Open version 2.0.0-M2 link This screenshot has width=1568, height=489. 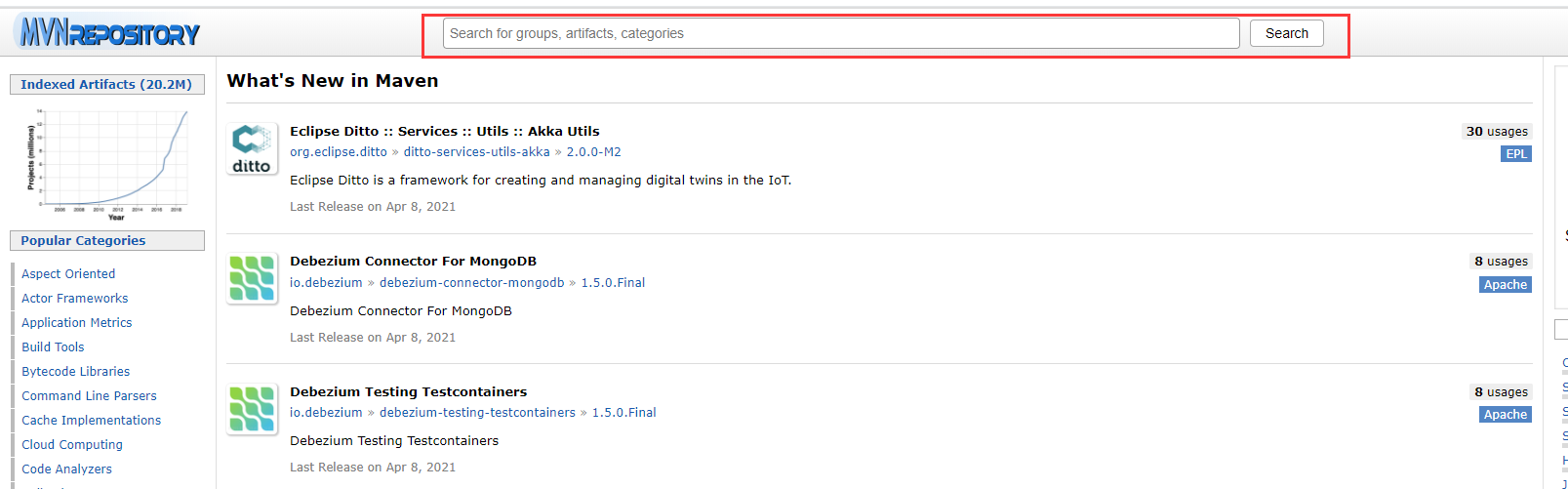pos(594,152)
